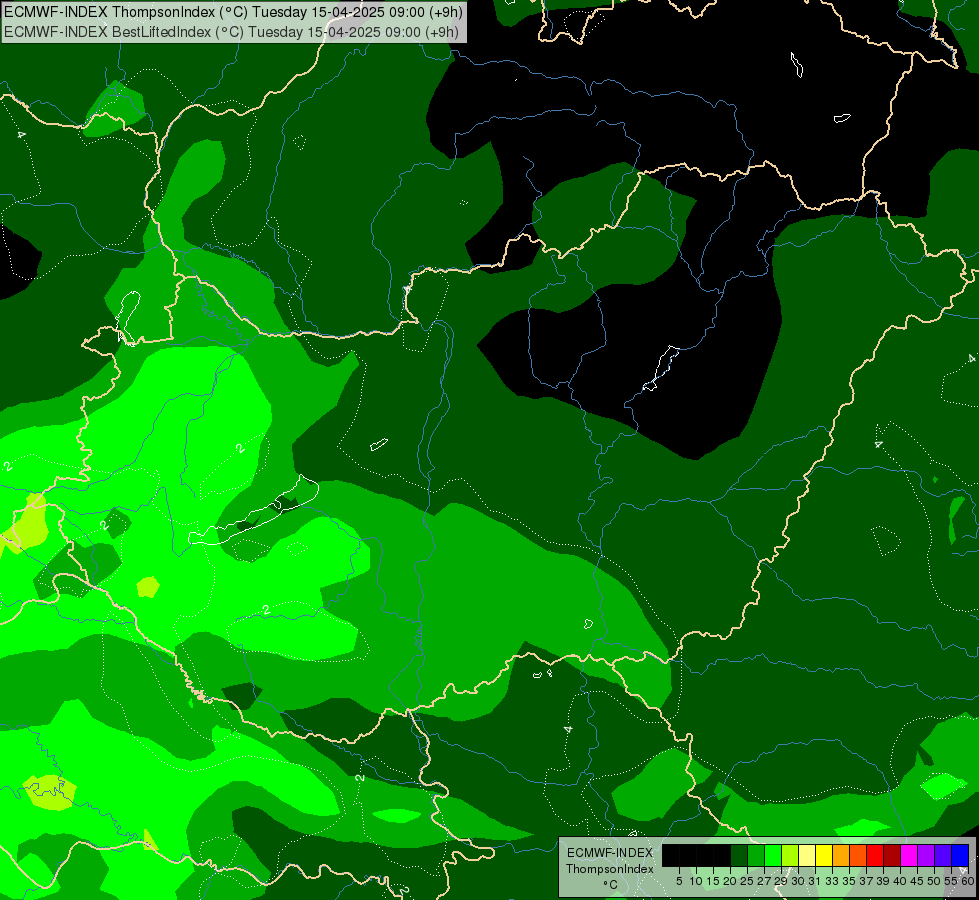Click the legend tick value 31
The height and width of the screenshot is (900, 979).
coord(815,881)
